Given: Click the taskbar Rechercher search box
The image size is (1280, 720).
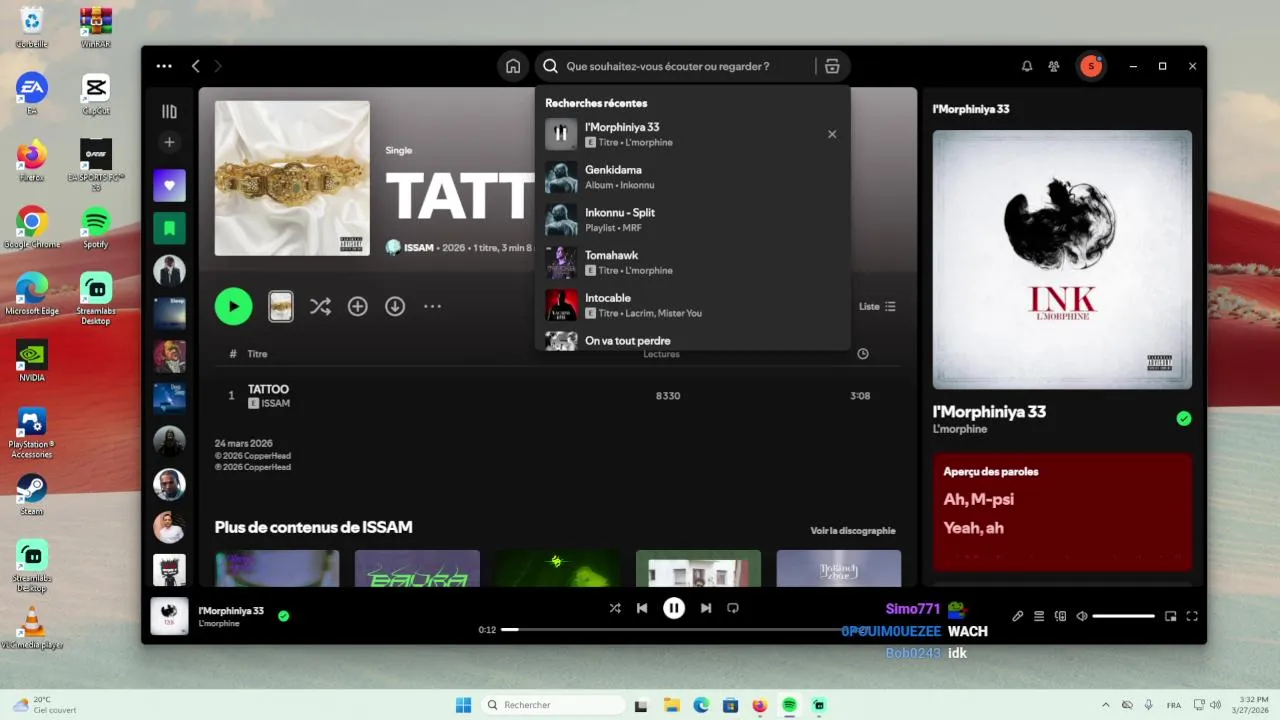Looking at the screenshot, I should [553, 705].
